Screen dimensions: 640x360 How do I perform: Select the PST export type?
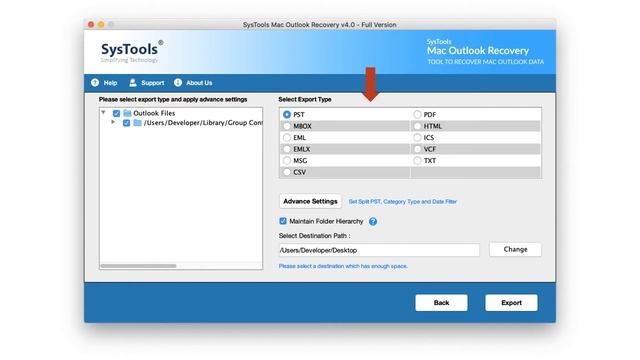[287, 115]
